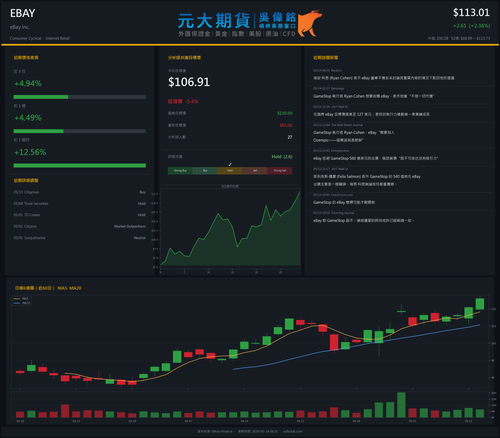
Task: Click the average target price $106.91
Action: point(189,82)
